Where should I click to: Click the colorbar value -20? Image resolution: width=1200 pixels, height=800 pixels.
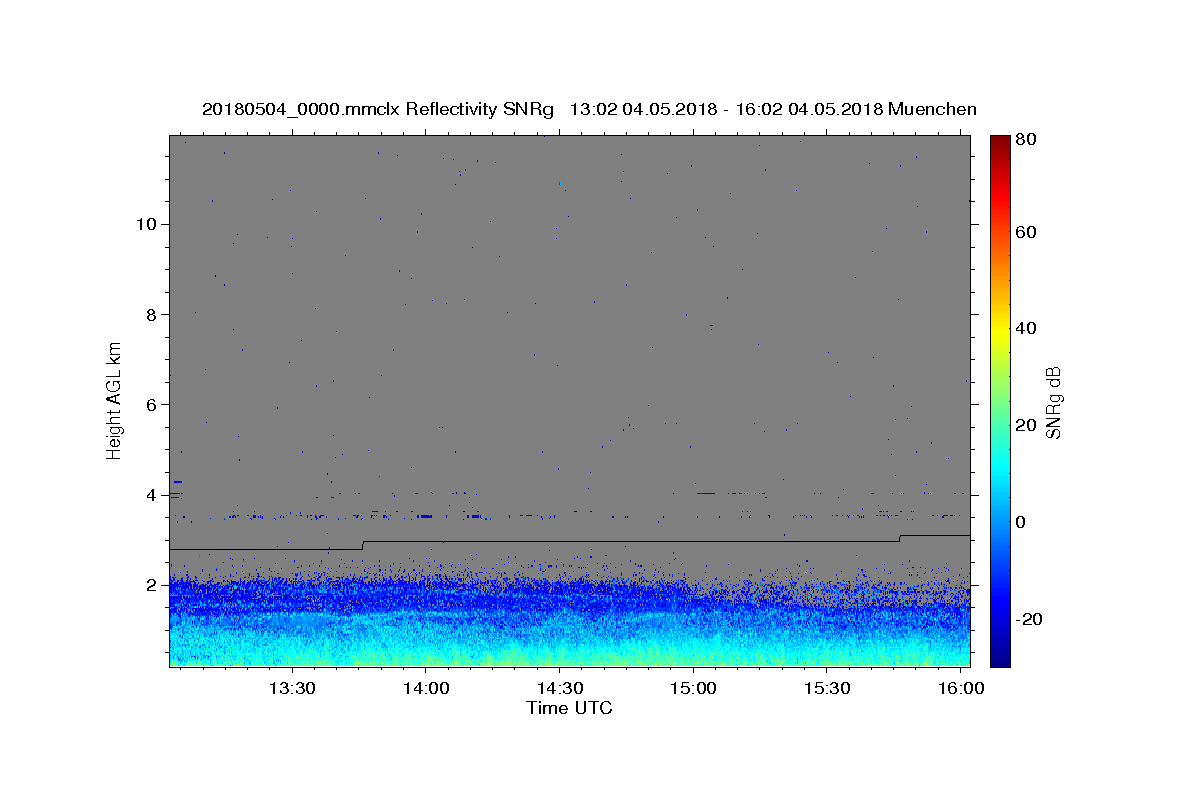tap(1031, 619)
